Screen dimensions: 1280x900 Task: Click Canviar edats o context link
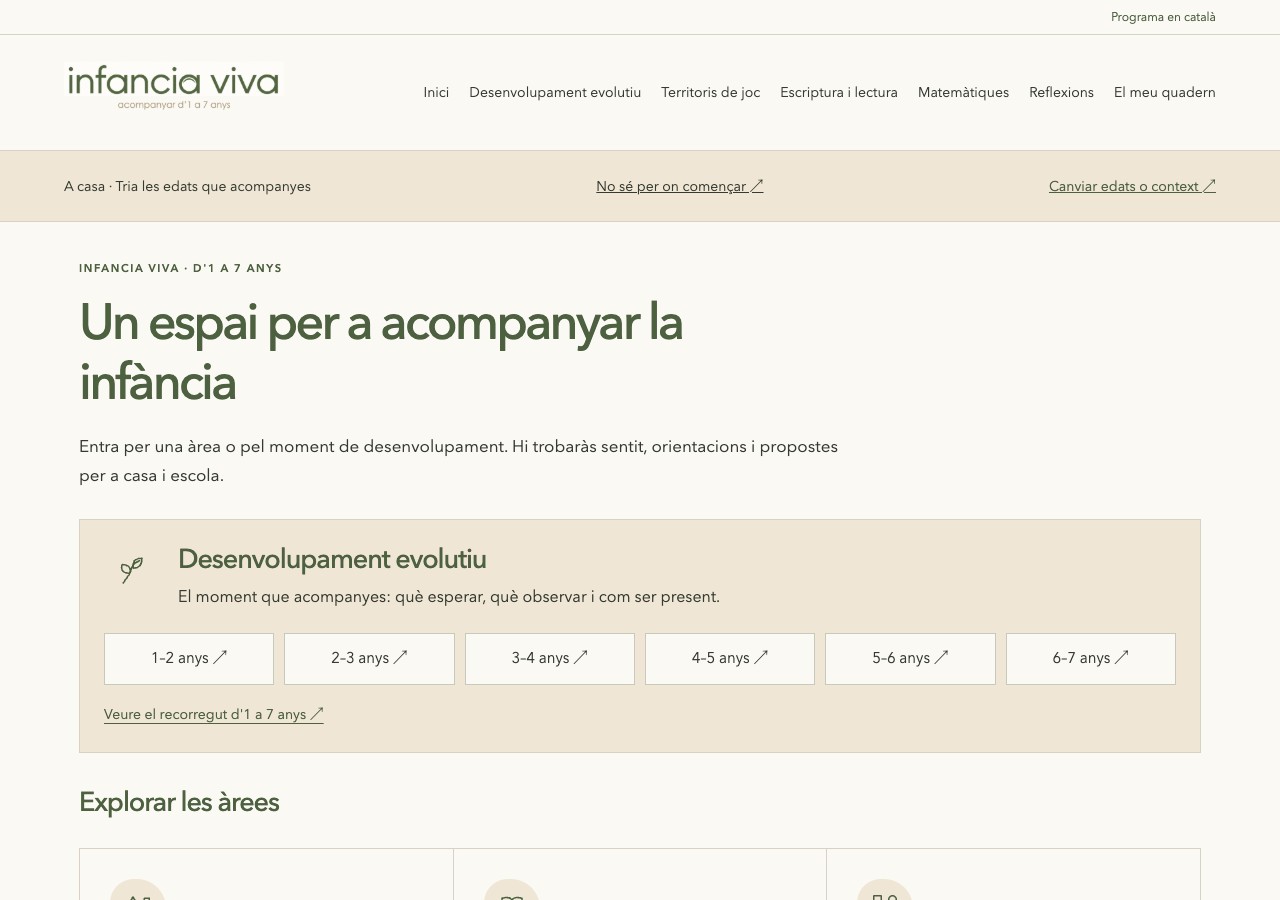pos(1132,186)
